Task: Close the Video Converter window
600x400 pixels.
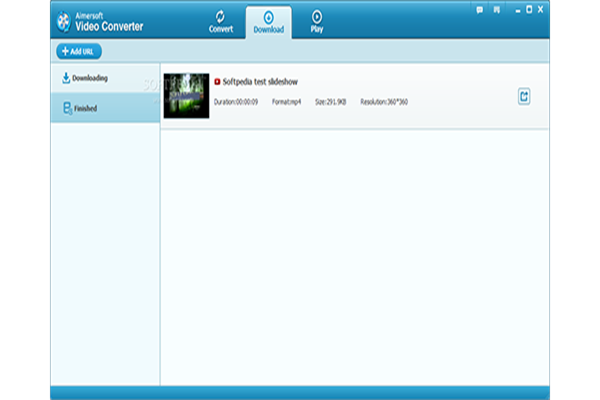Action: [540, 10]
